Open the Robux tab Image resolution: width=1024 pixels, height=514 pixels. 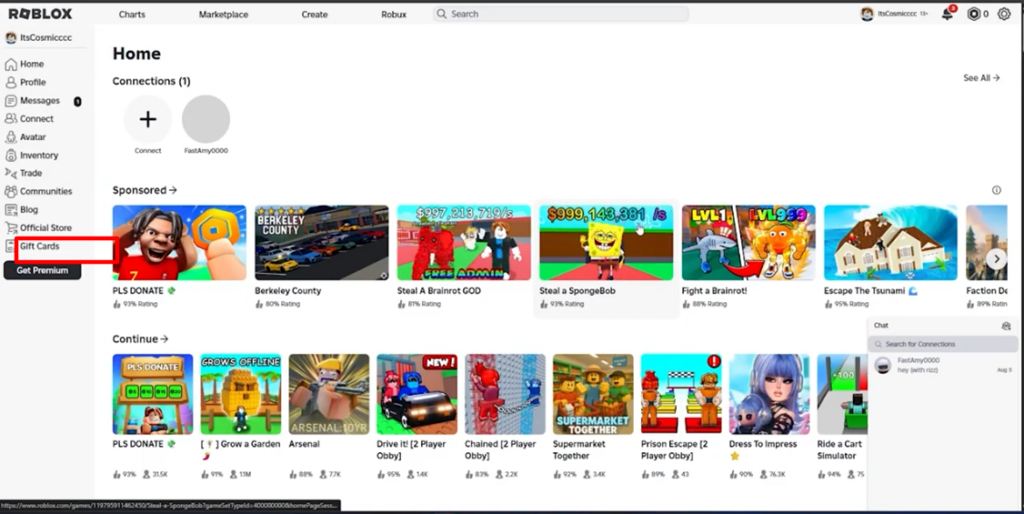[x=394, y=14]
